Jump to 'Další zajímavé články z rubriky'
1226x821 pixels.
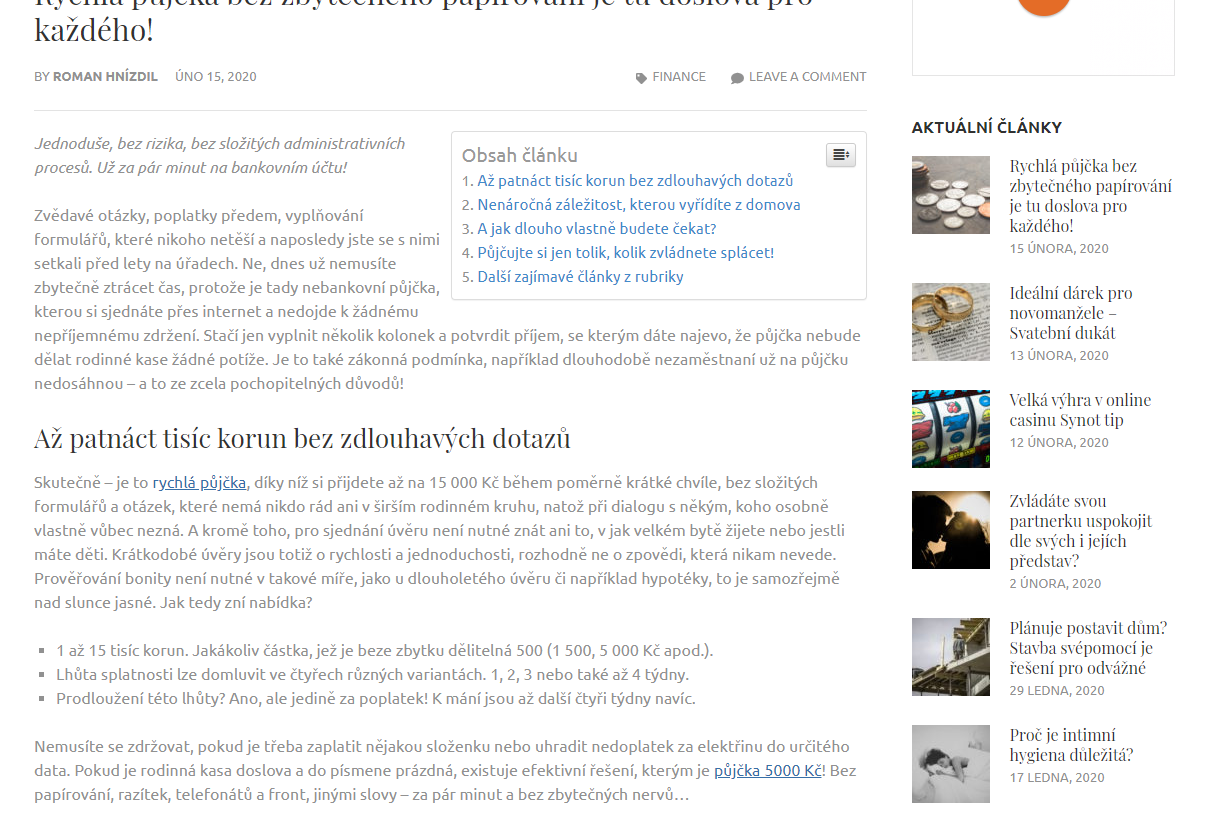[x=580, y=277]
